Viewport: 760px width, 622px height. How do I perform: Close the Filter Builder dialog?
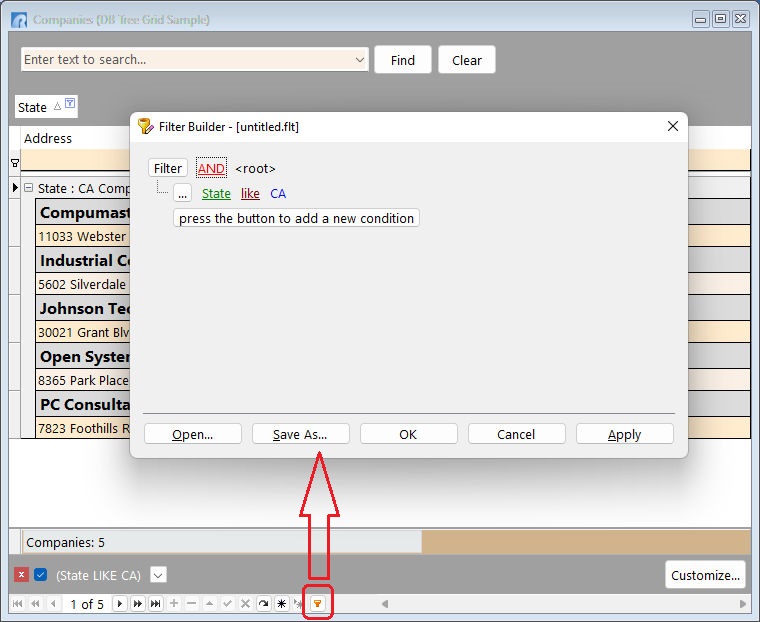point(673,127)
